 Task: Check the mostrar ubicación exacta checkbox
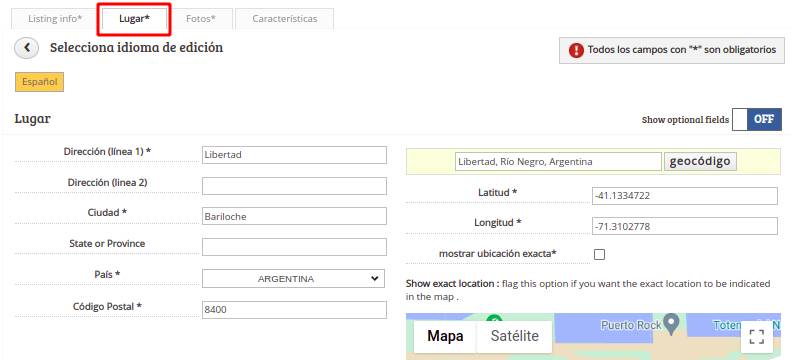coord(599,254)
